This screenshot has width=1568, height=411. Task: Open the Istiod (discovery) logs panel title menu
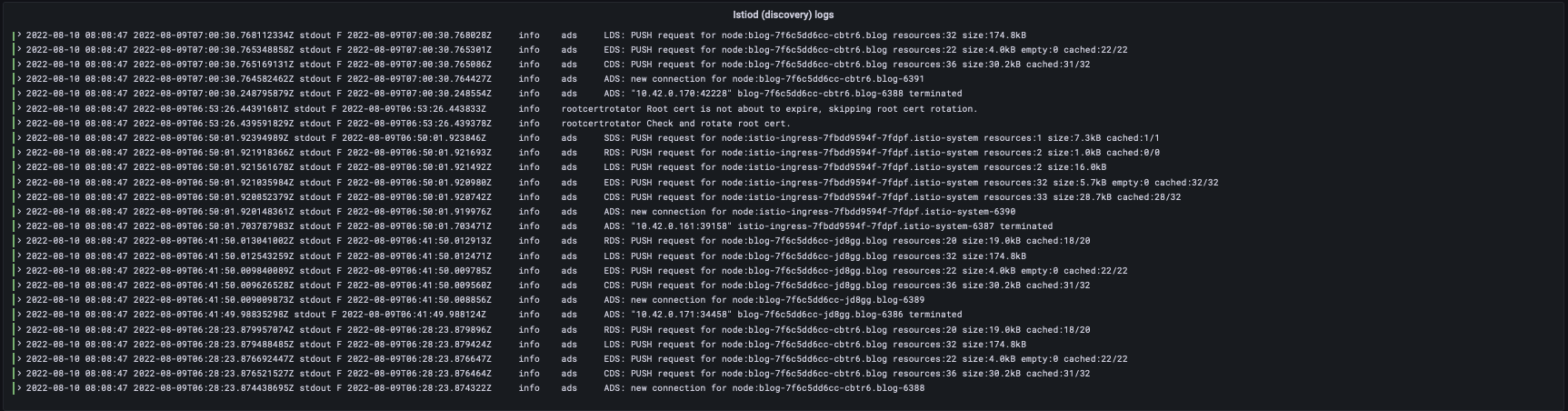[x=783, y=15]
